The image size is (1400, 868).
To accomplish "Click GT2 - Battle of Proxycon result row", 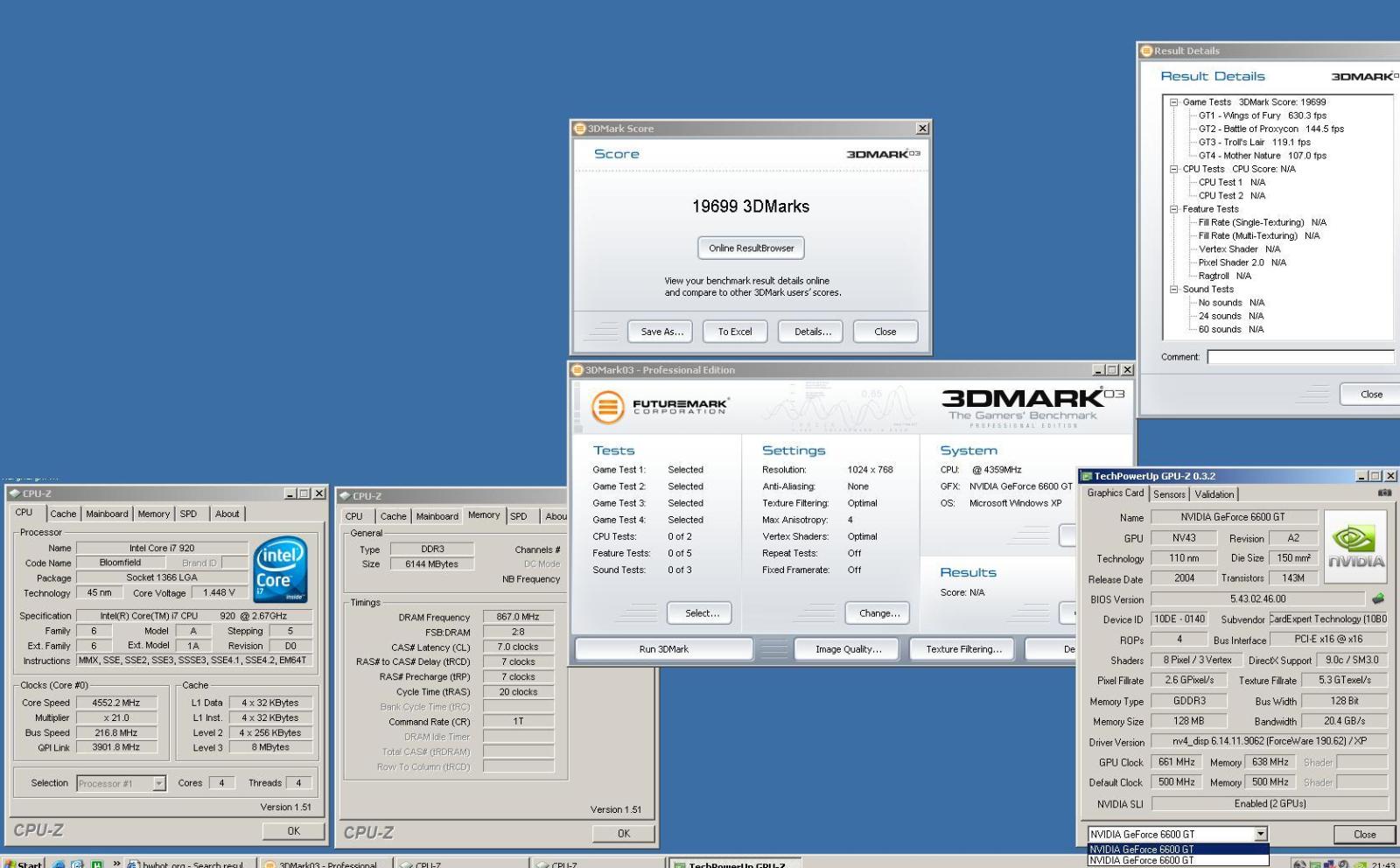I will [1270, 129].
